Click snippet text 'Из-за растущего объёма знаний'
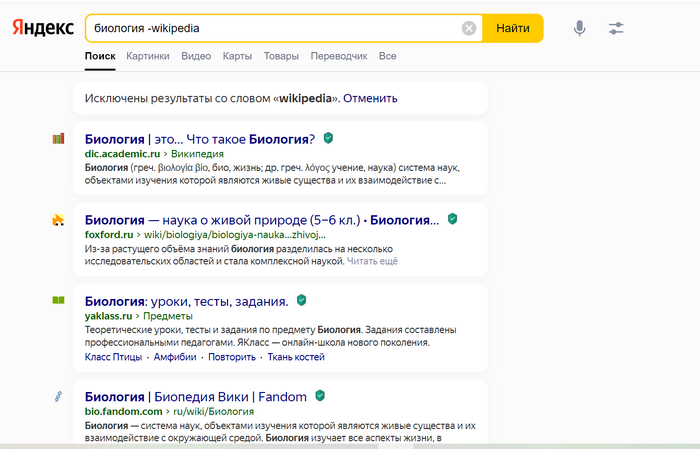 coord(157,249)
